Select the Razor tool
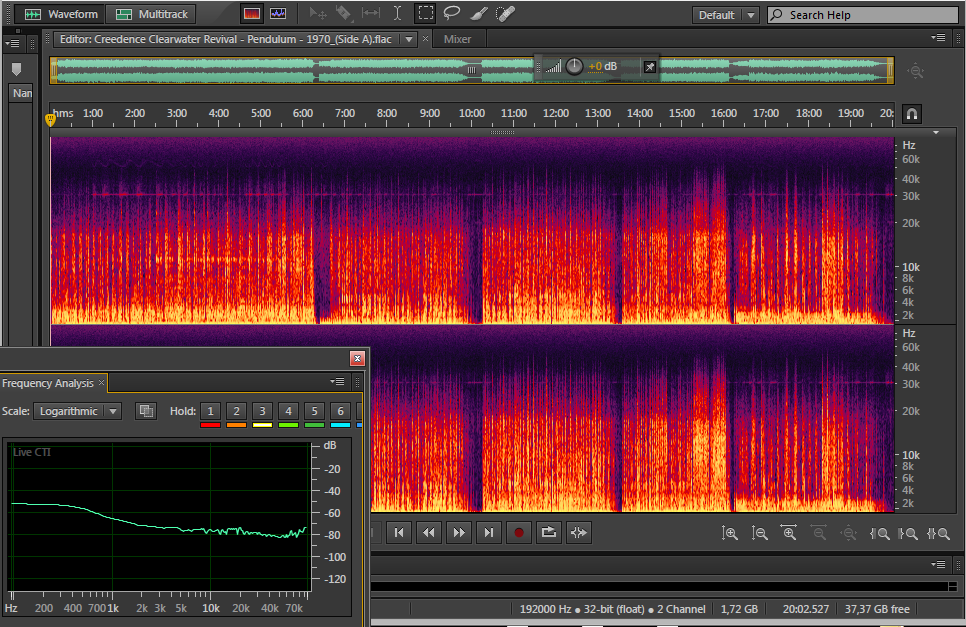The height and width of the screenshot is (627, 966). pos(344,14)
